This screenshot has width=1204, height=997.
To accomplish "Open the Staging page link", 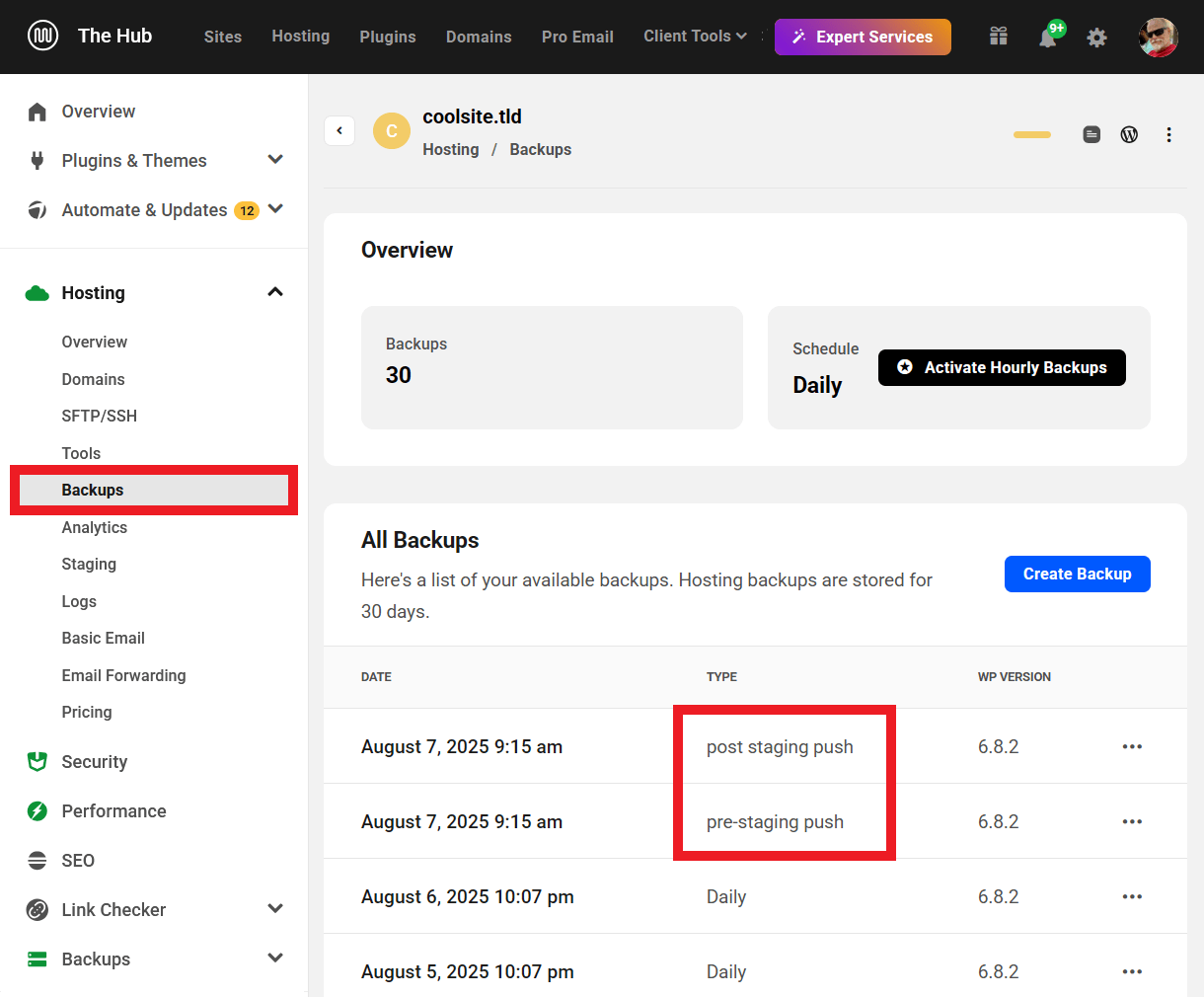I will (x=88, y=564).
